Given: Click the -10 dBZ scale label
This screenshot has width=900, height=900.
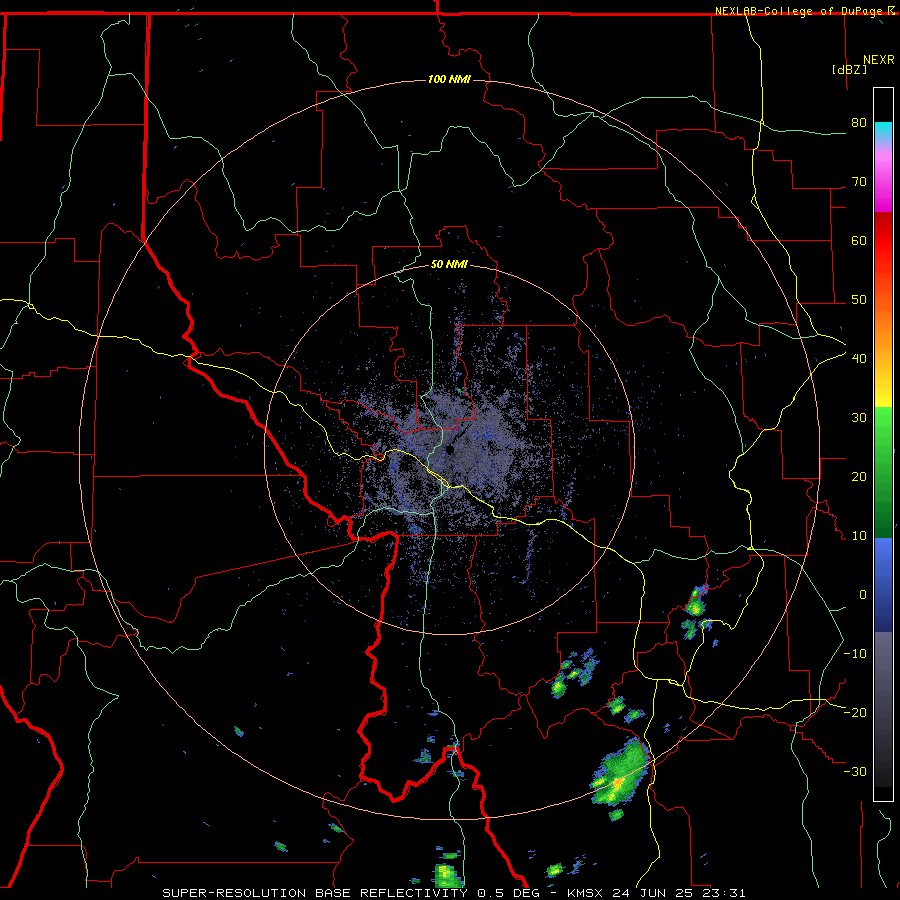Looking at the screenshot, I should [855, 653].
